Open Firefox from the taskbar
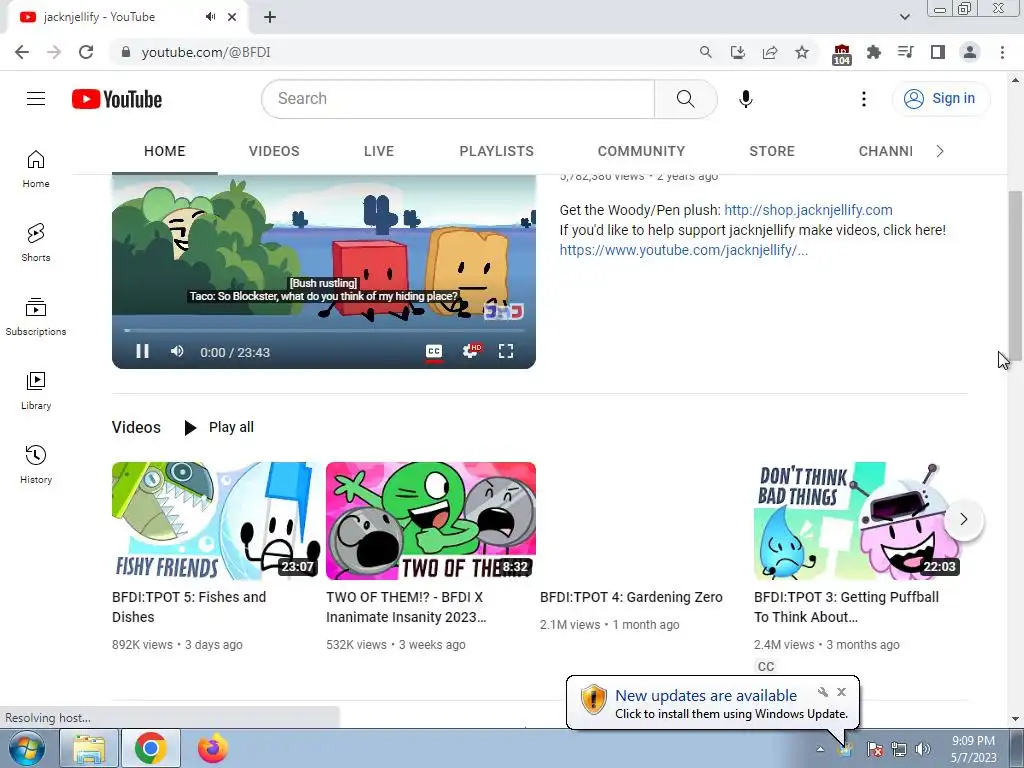 click(212, 748)
